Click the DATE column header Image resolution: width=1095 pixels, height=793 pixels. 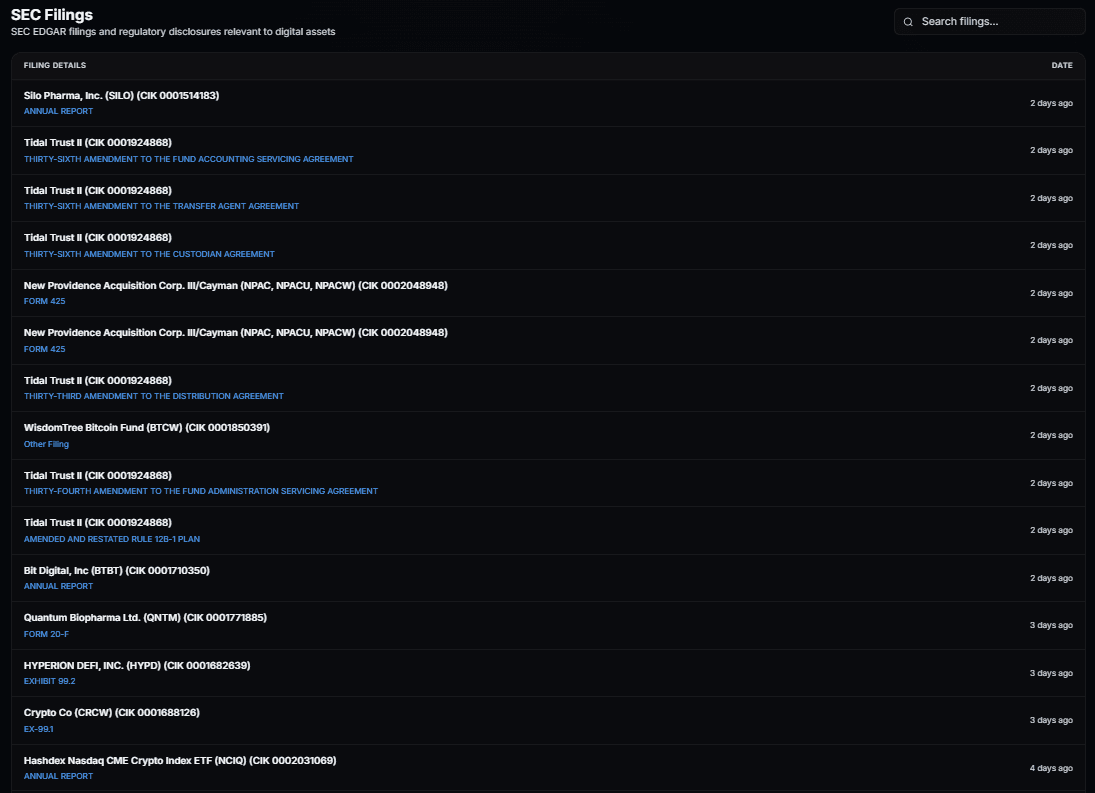1061,65
